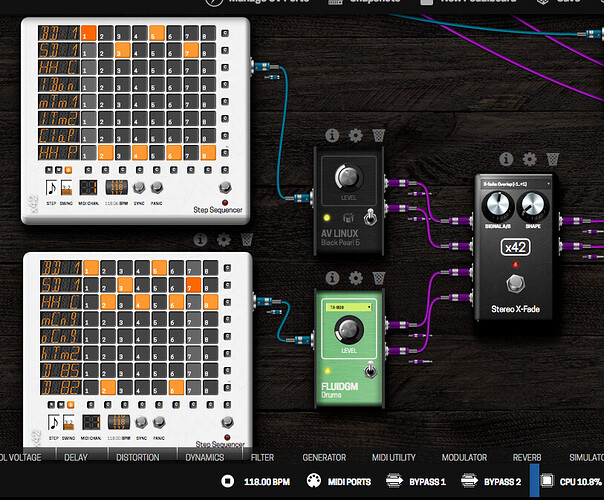Image resolution: width=604 pixels, height=500 pixels.
Task: Switch to the MIDI UTILITY plugin category
Action: (394, 457)
